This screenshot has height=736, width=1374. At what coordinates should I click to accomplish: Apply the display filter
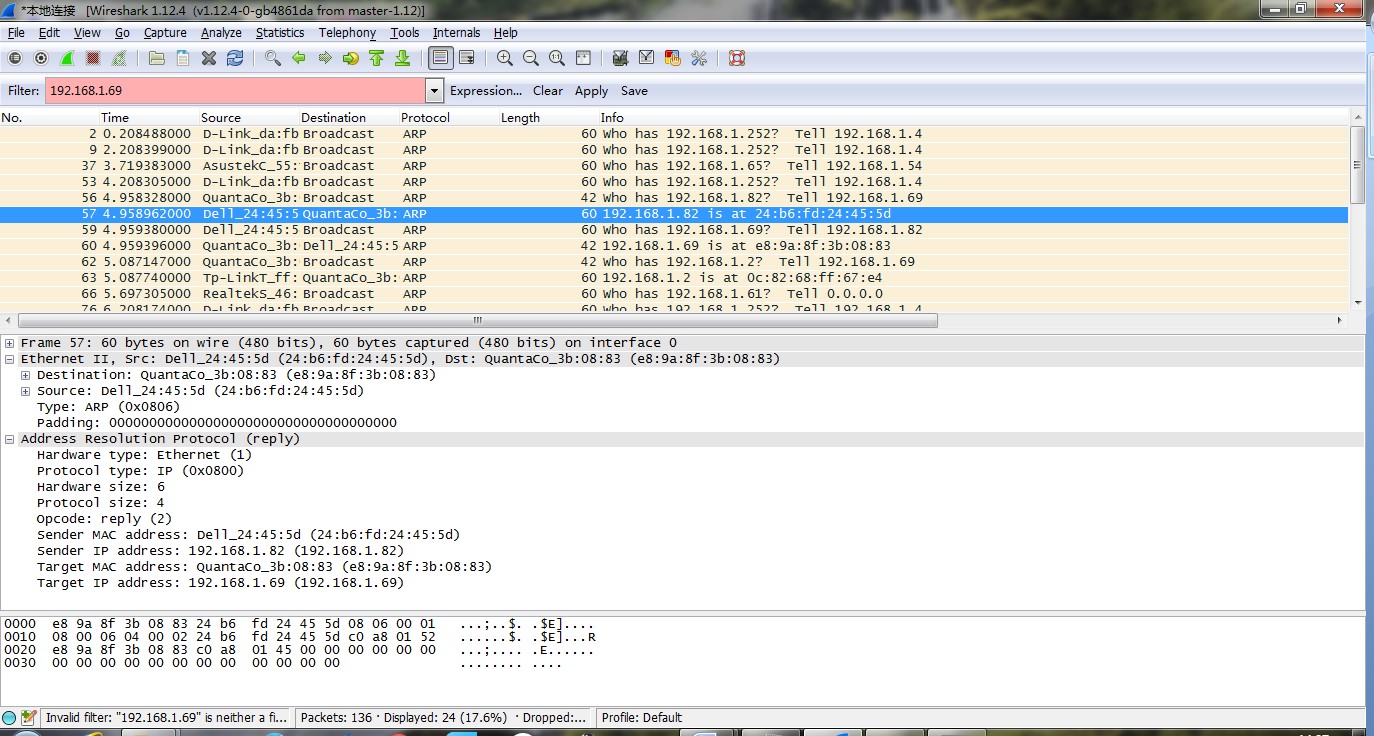pos(591,90)
